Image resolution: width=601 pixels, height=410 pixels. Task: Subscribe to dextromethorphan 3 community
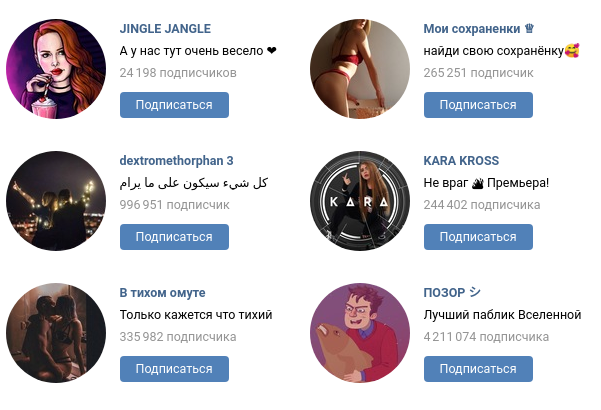174,237
